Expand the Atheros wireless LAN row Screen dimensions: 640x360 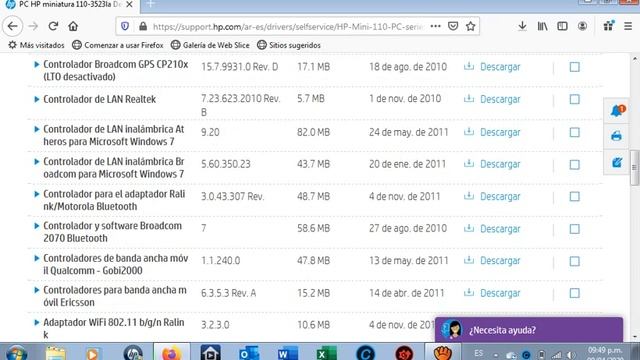[36, 129]
